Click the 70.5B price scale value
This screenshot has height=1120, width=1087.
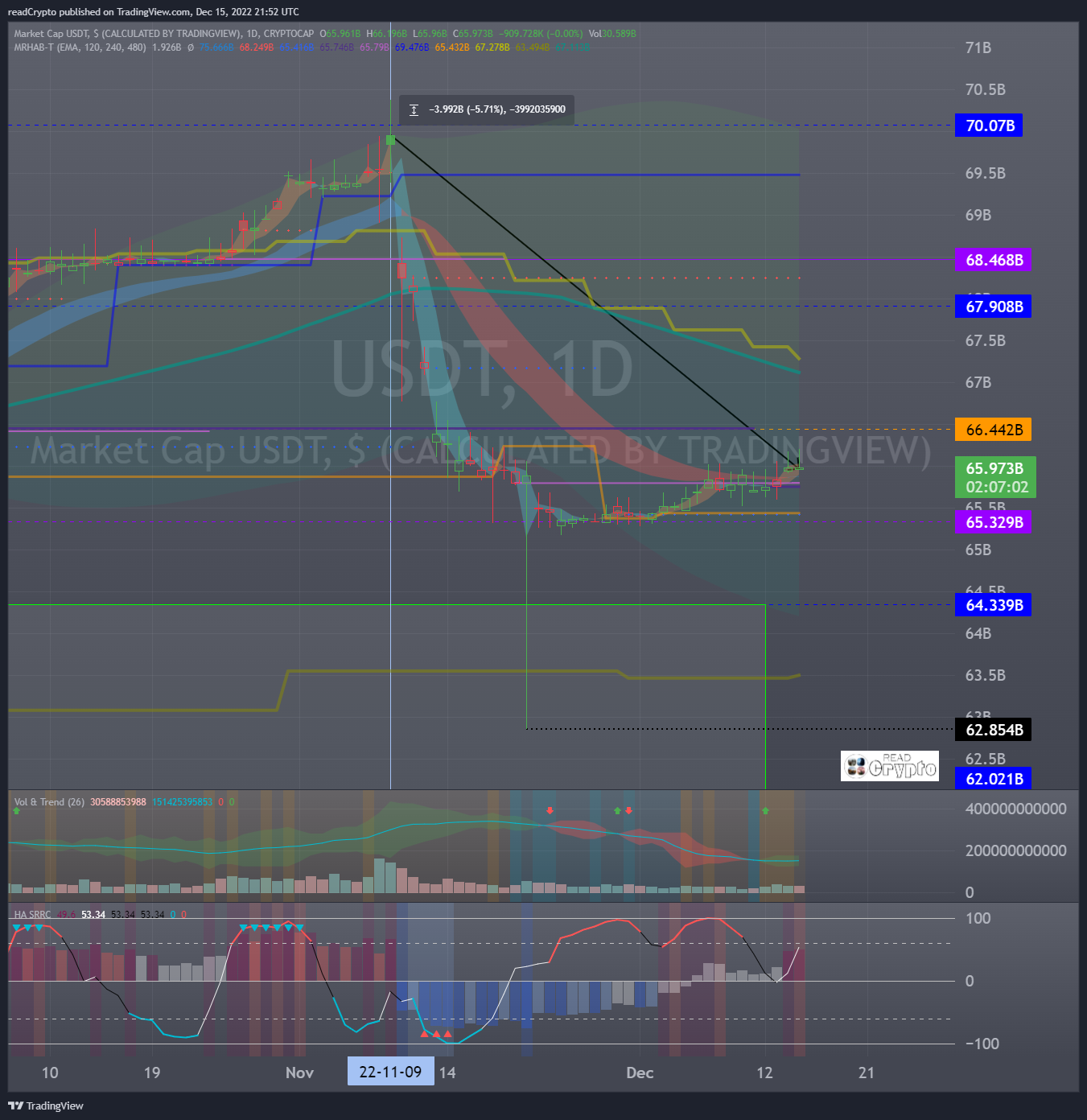click(x=985, y=89)
